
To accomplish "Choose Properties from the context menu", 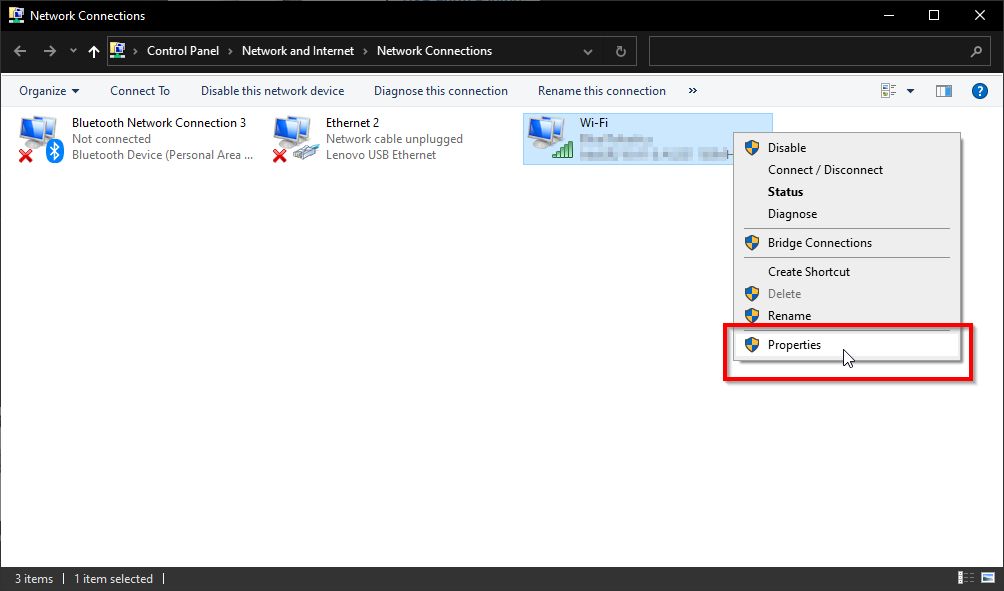I will pyautogui.click(x=795, y=344).
